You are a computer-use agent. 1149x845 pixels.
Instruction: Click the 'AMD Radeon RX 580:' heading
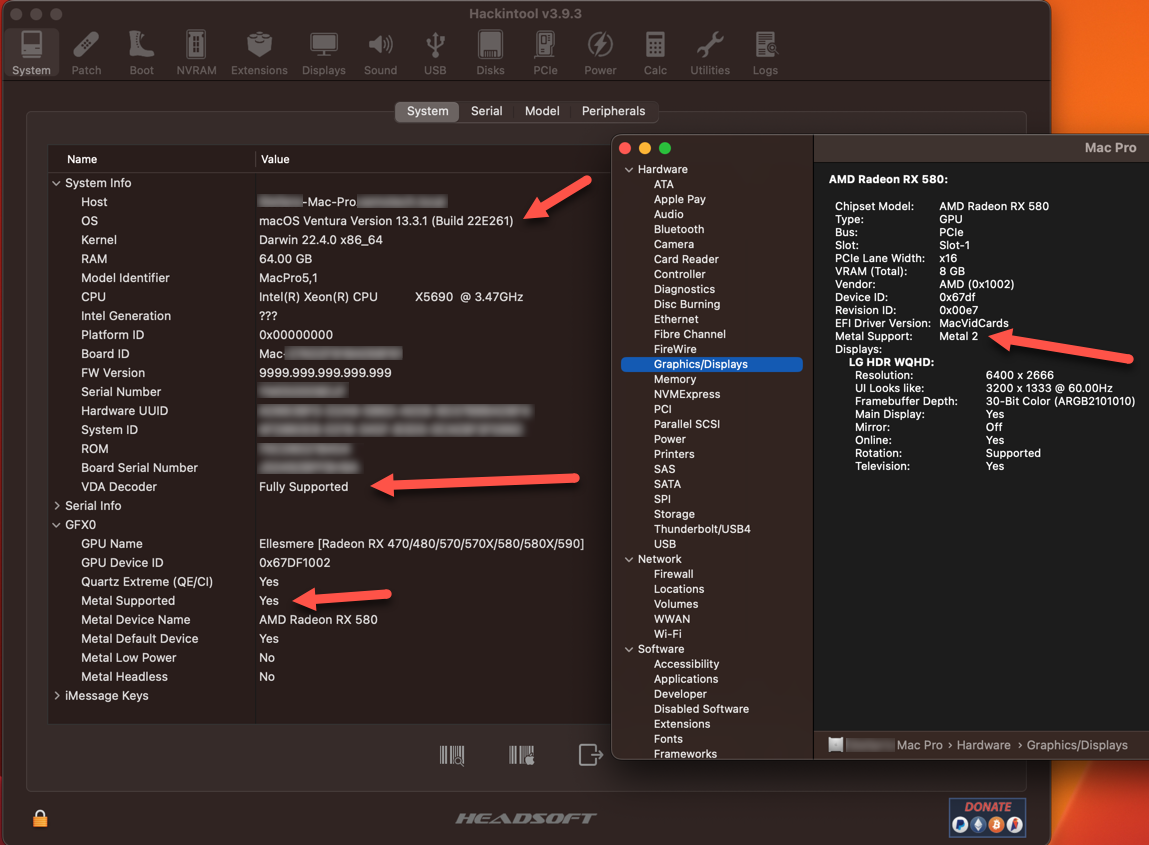click(x=888, y=180)
